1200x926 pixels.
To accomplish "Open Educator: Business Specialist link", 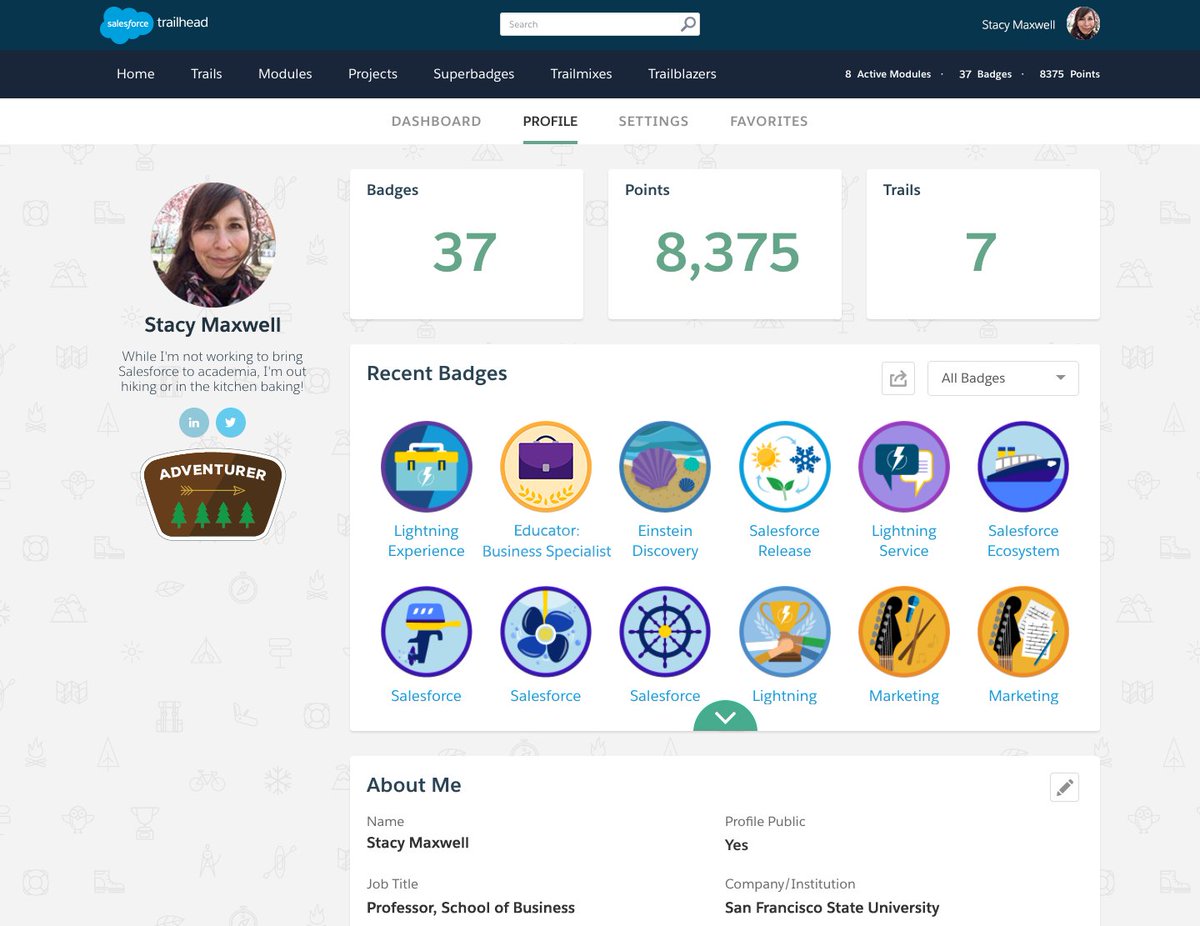I will [x=546, y=541].
